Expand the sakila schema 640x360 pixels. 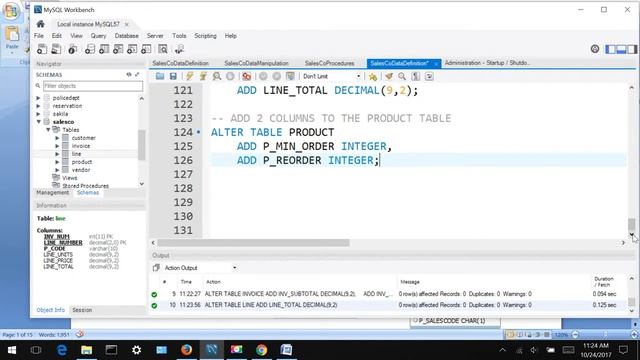click(x=38, y=114)
